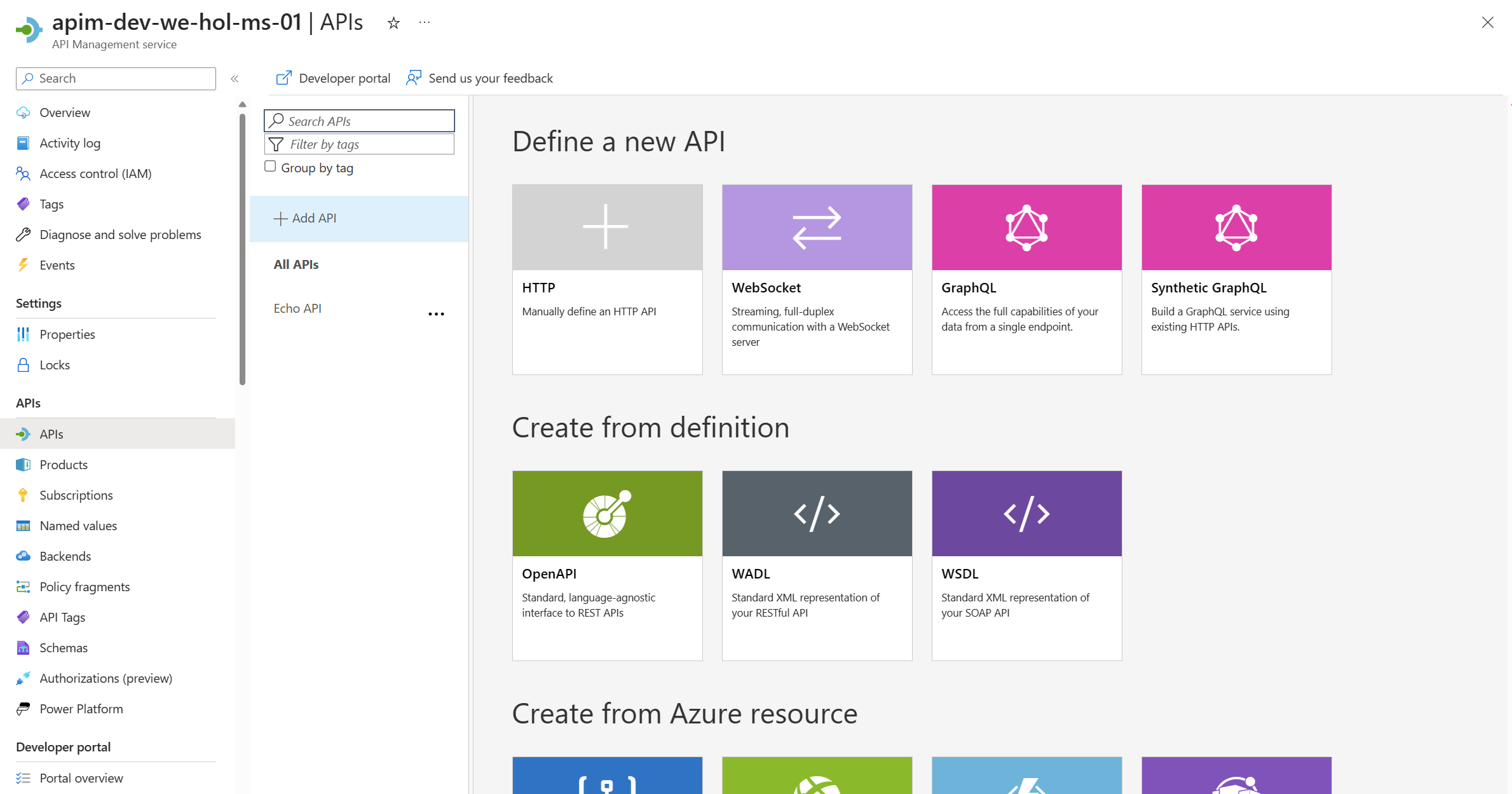
Task: Click the API Tags icon
Action: click(24, 617)
